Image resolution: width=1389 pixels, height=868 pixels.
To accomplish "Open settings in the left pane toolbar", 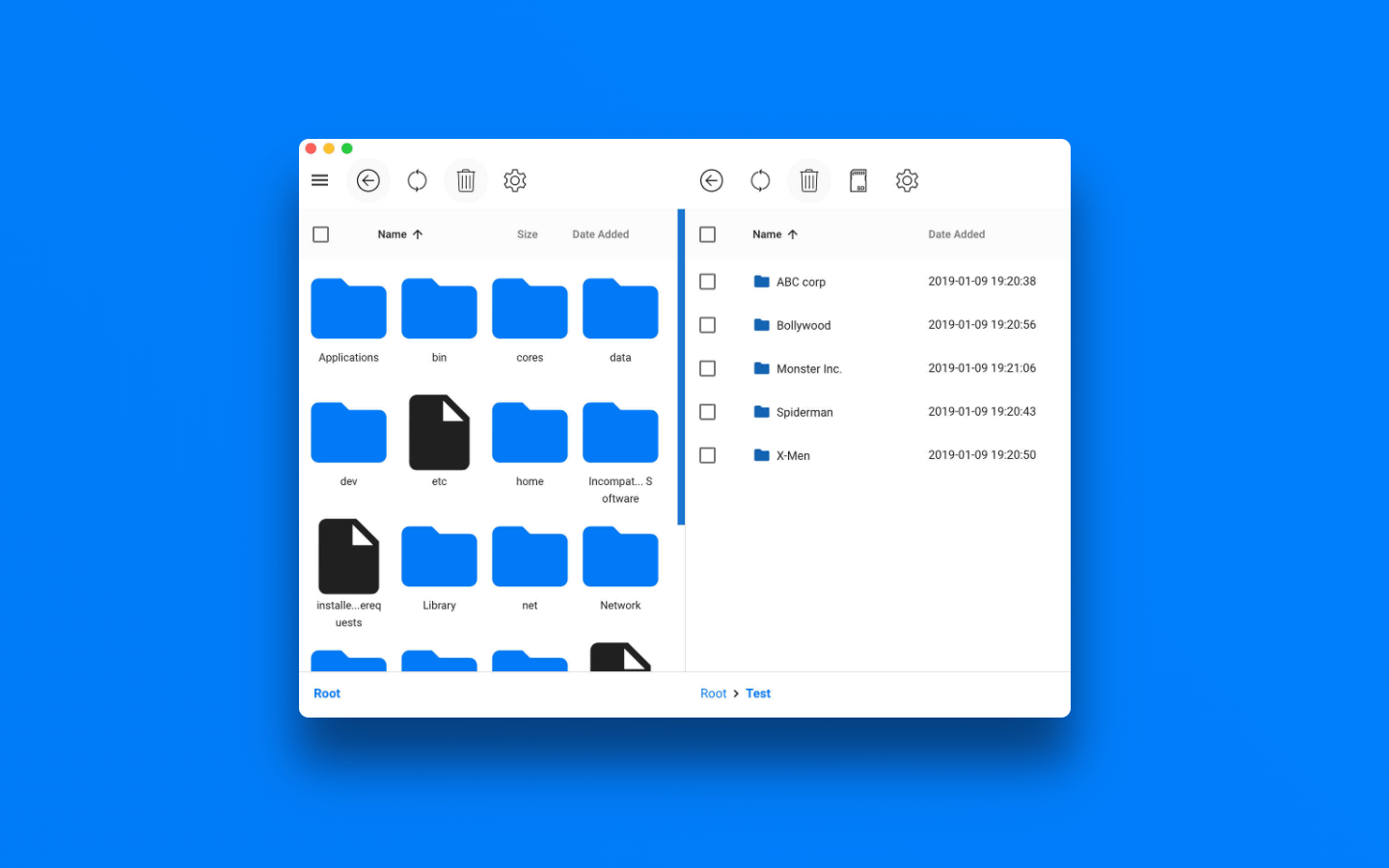I will (x=514, y=180).
